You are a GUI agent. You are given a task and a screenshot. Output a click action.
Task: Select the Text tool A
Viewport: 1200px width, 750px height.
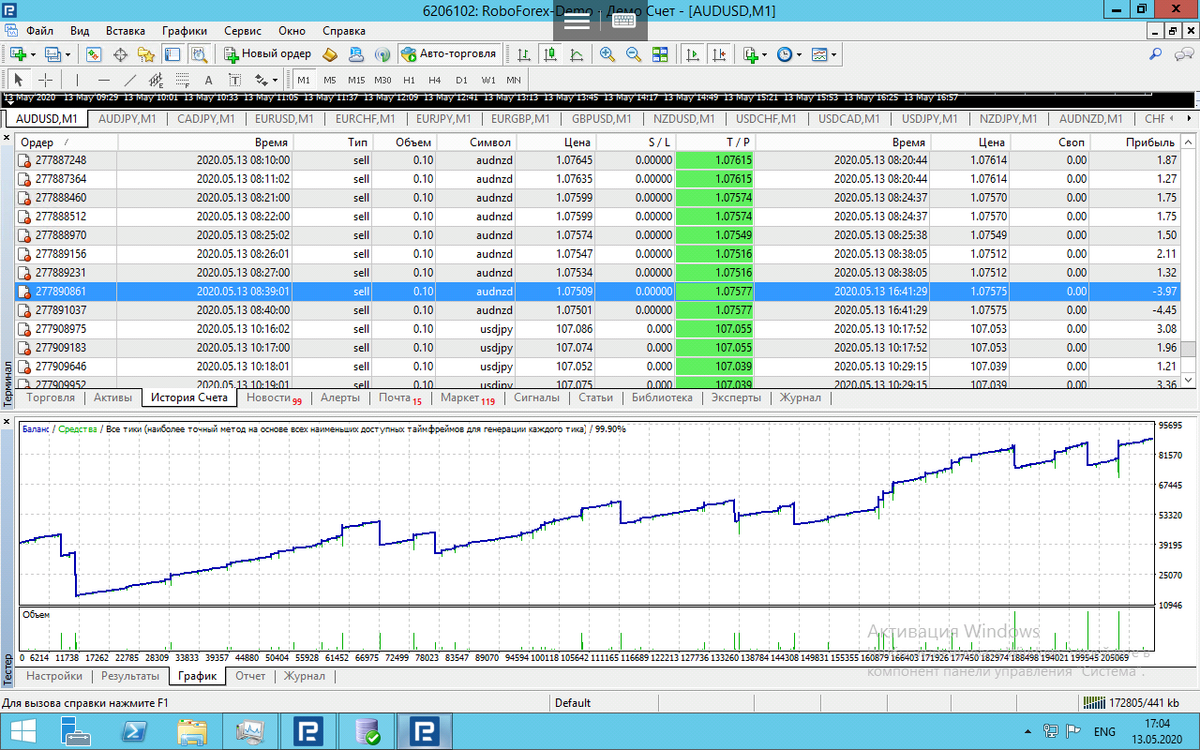(x=208, y=80)
